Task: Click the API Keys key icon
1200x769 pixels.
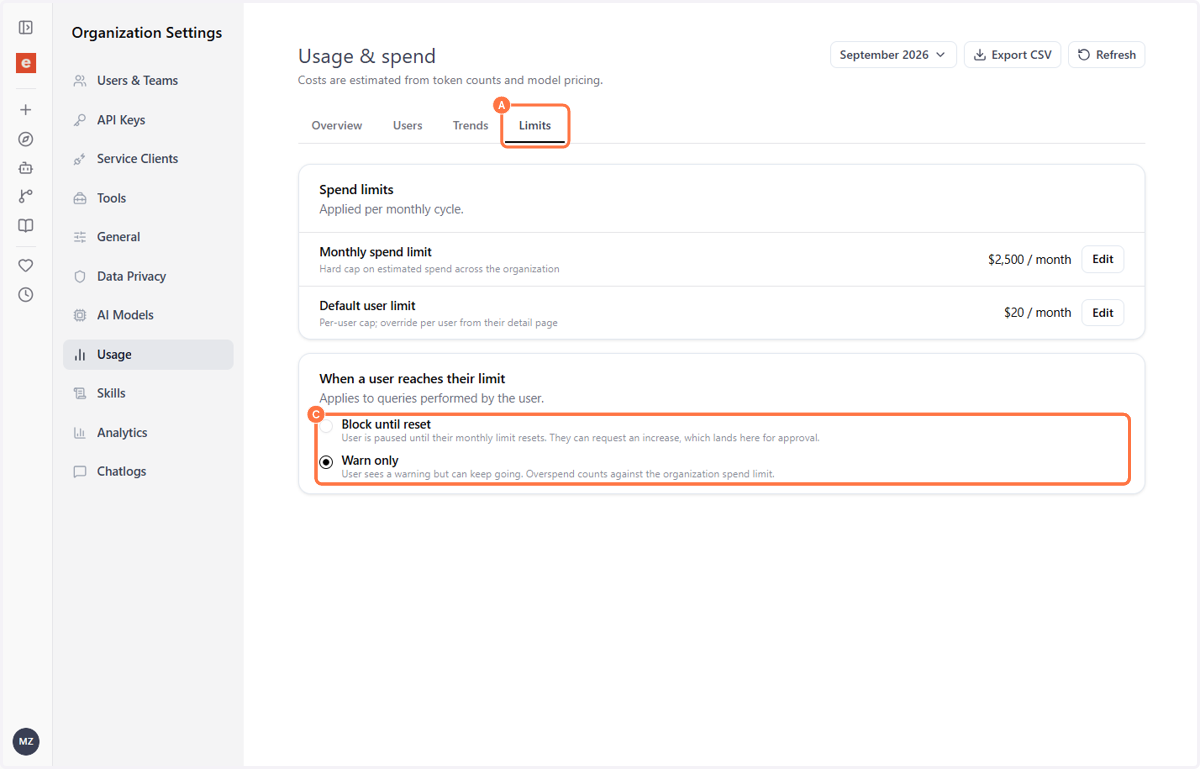Action: click(x=80, y=120)
